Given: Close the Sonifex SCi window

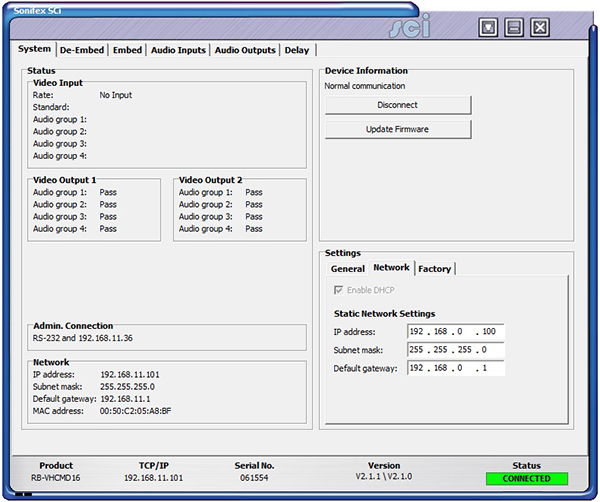Looking at the screenshot, I should click(540, 28).
